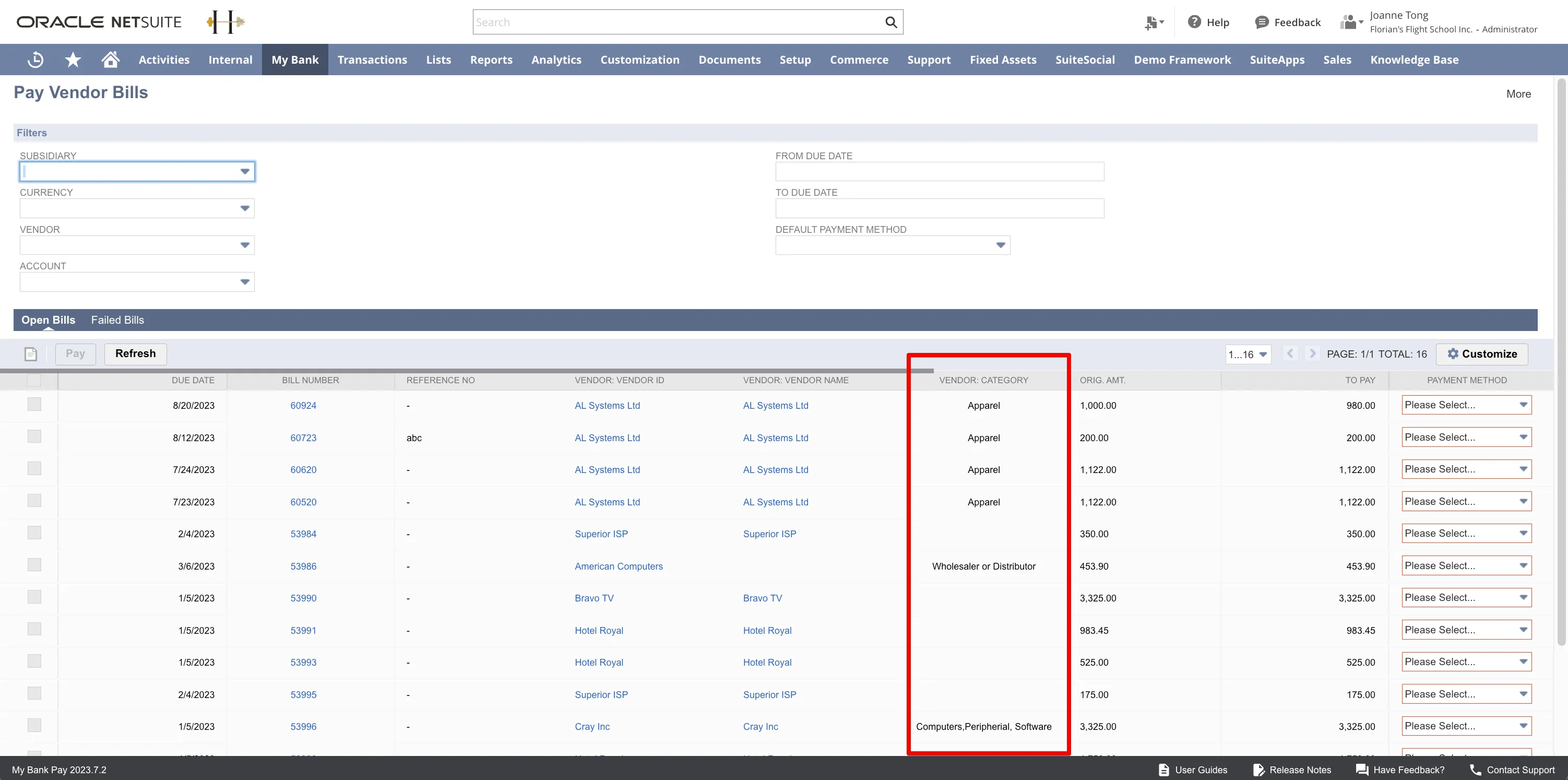Screen dimensions: 1568x780
Task: Open the Analytics menu
Action: 556,60
